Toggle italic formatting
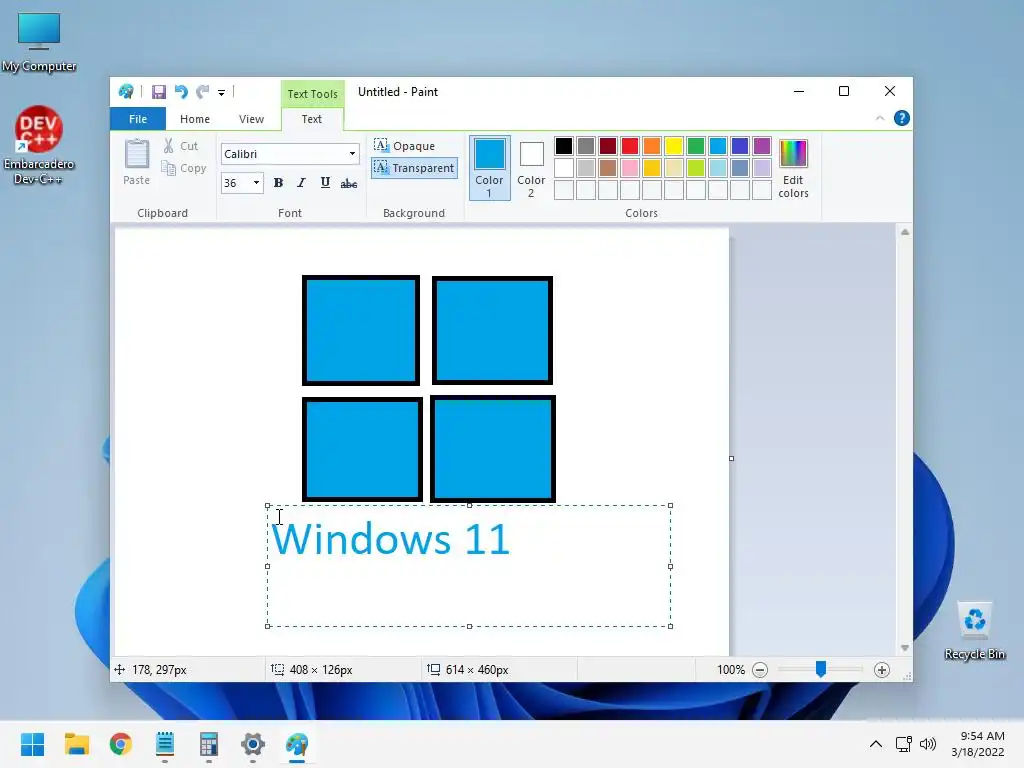This screenshot has width=1024, height=768. tap(301, 183)
